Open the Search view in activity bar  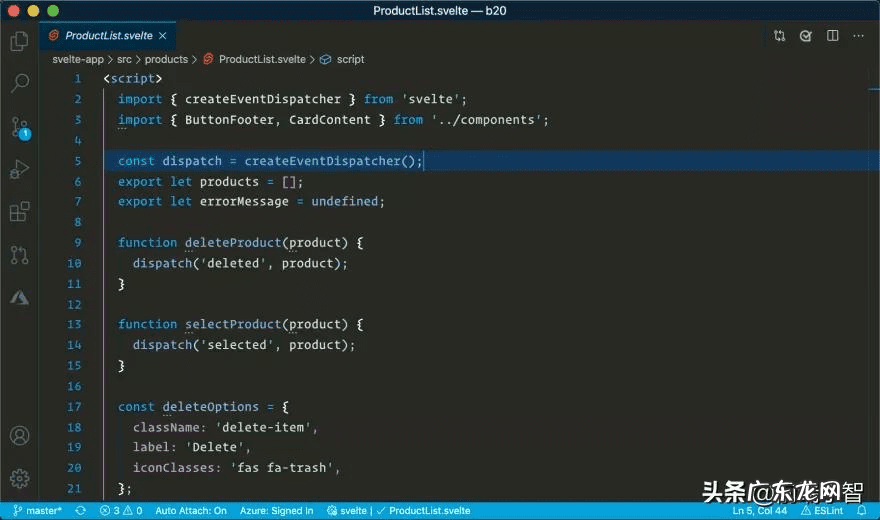(x=19, y=83)
